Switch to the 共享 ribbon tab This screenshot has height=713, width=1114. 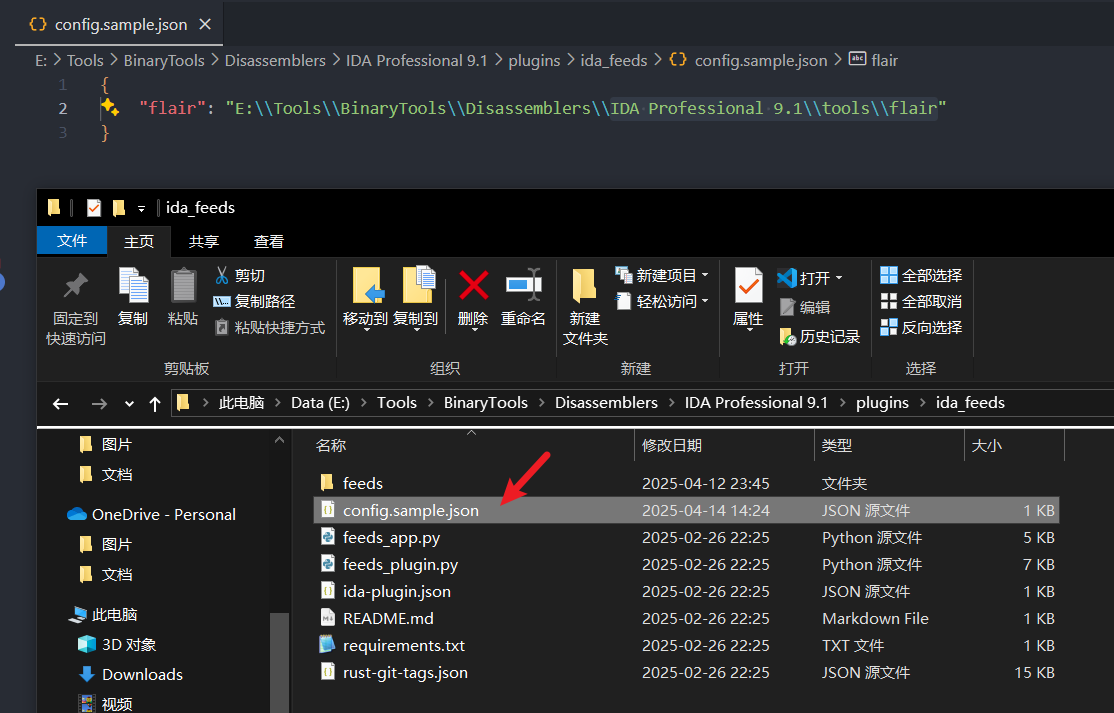tap(203, 241)
